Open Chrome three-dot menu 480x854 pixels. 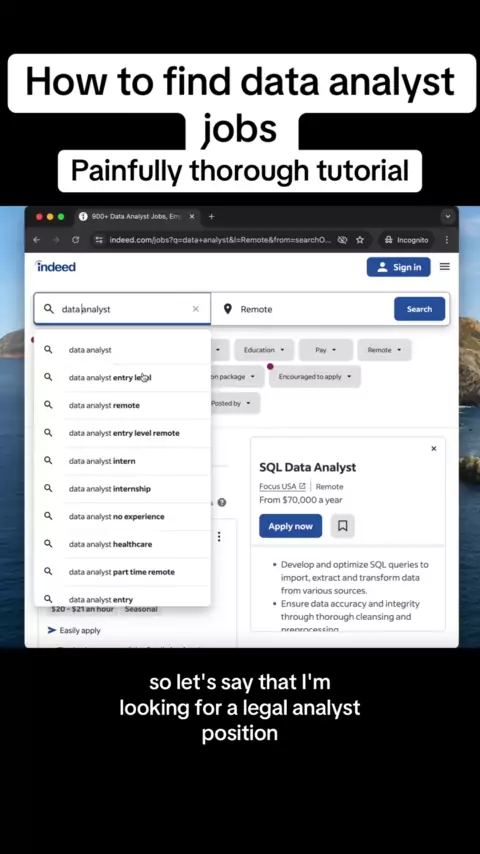coord(447,240)
